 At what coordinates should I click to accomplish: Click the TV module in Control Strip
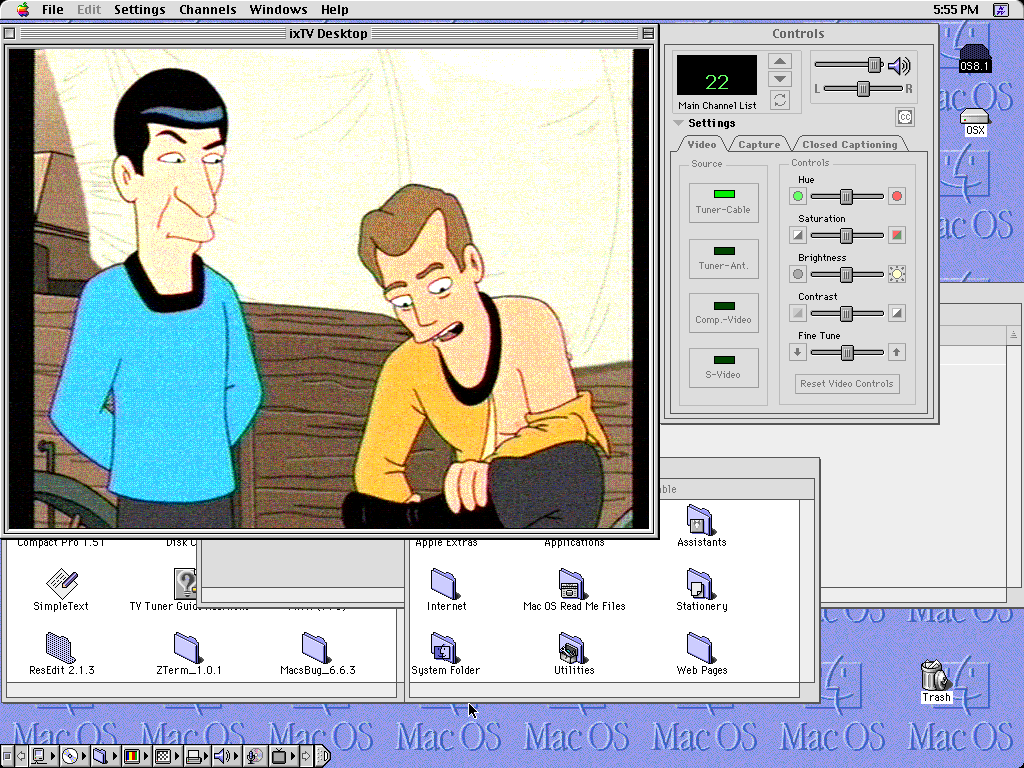280,756
